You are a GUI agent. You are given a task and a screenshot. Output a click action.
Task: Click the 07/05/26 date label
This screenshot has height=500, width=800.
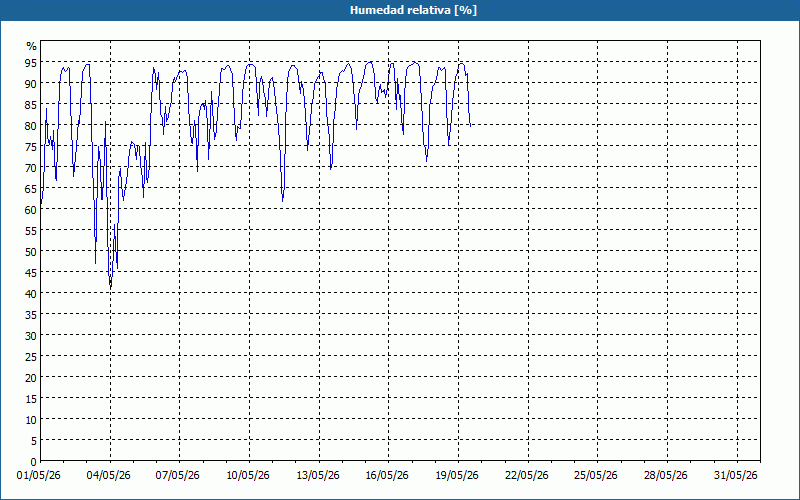click(178, 476)
